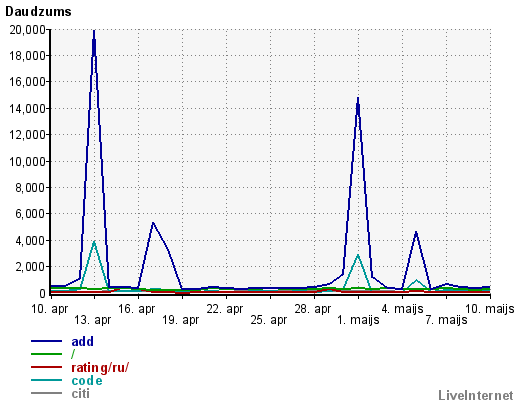The height and width of the screenshot is (405, 520).
Task: Click the 1. maijs blue peak point
Action: 358,98
